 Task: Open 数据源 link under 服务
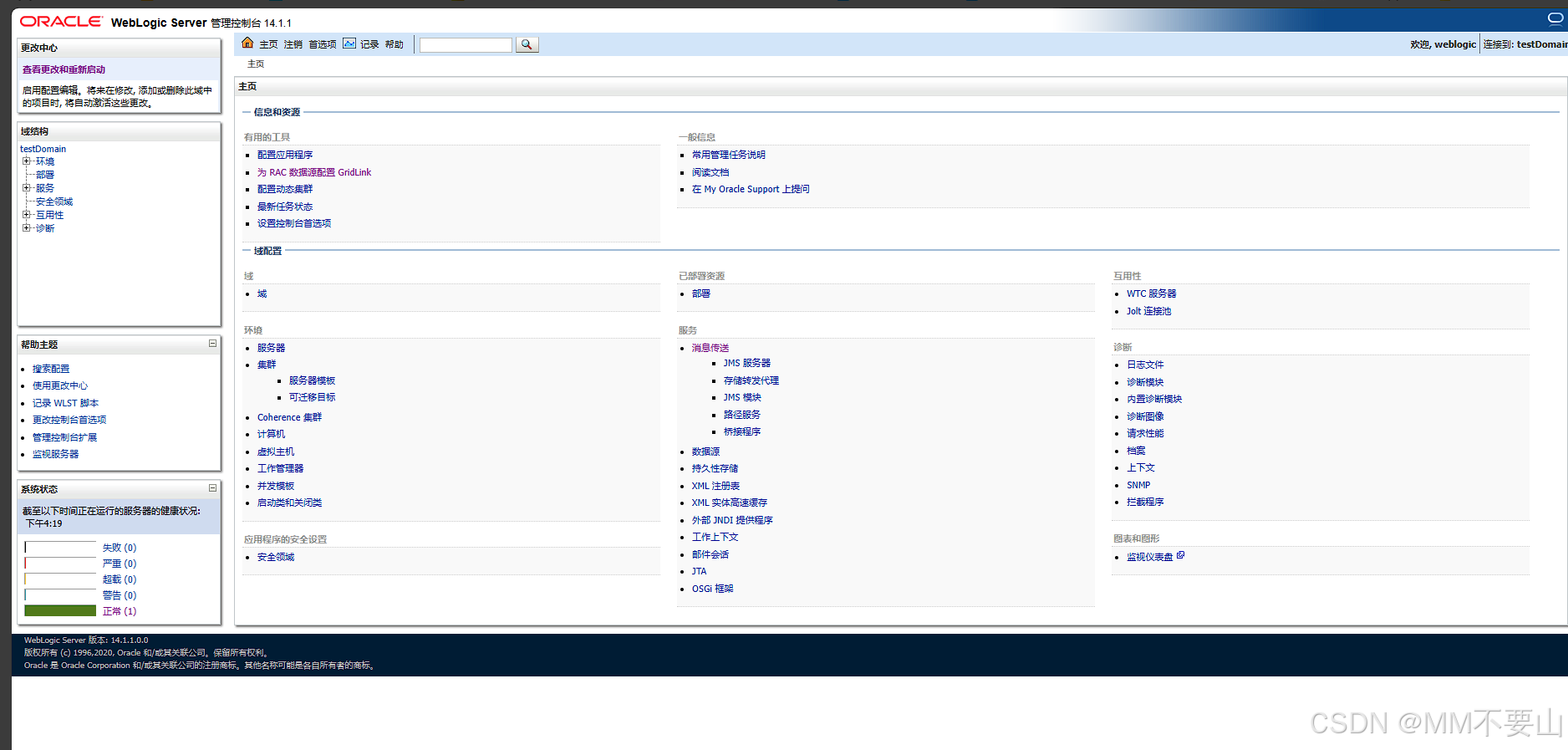click(x=705, y=452)
